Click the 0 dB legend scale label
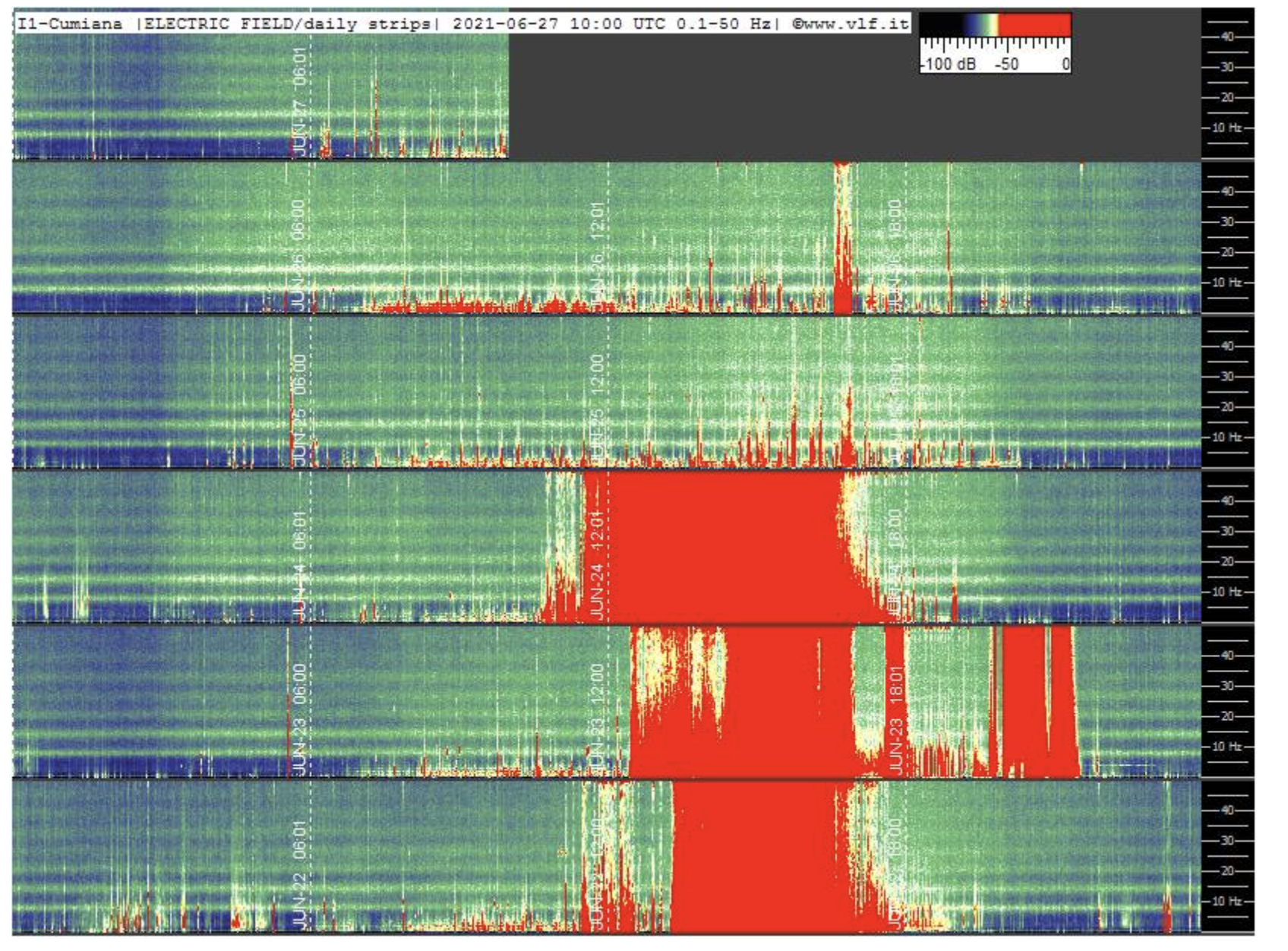 pos(1065,65)
